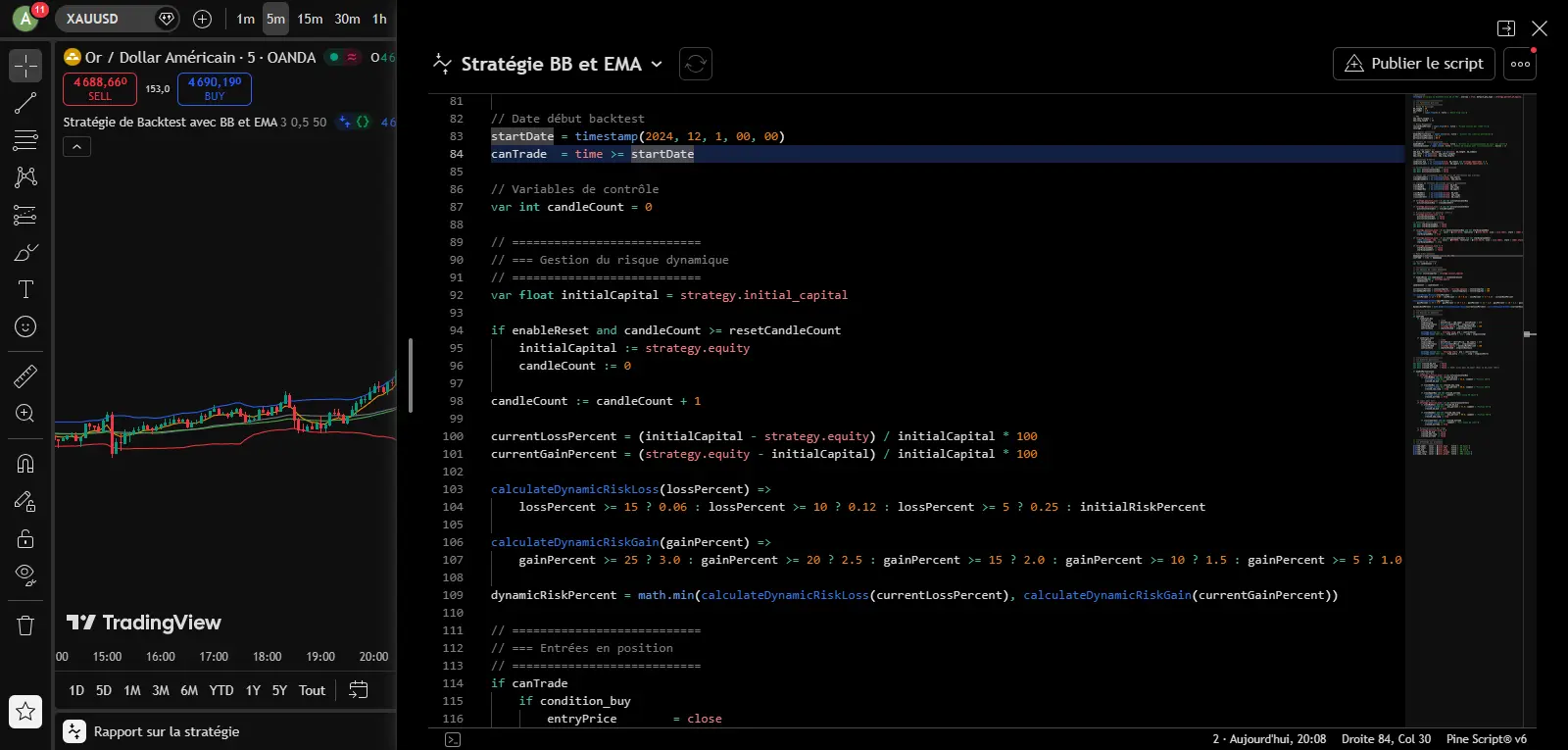
Task: Detach the Pine editor into new window
Action: click(x=1506, y=28)
